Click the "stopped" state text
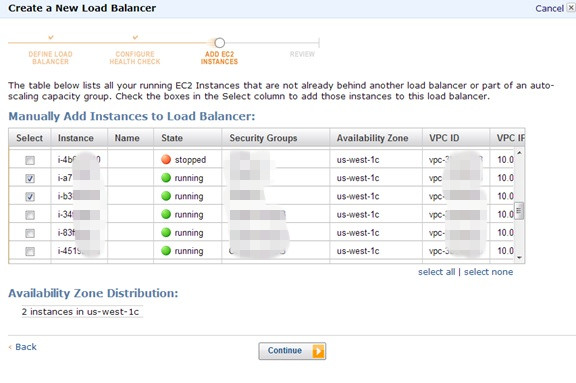Image resolution: width=576 pixels, height=383 pixels. click(190, 160)
